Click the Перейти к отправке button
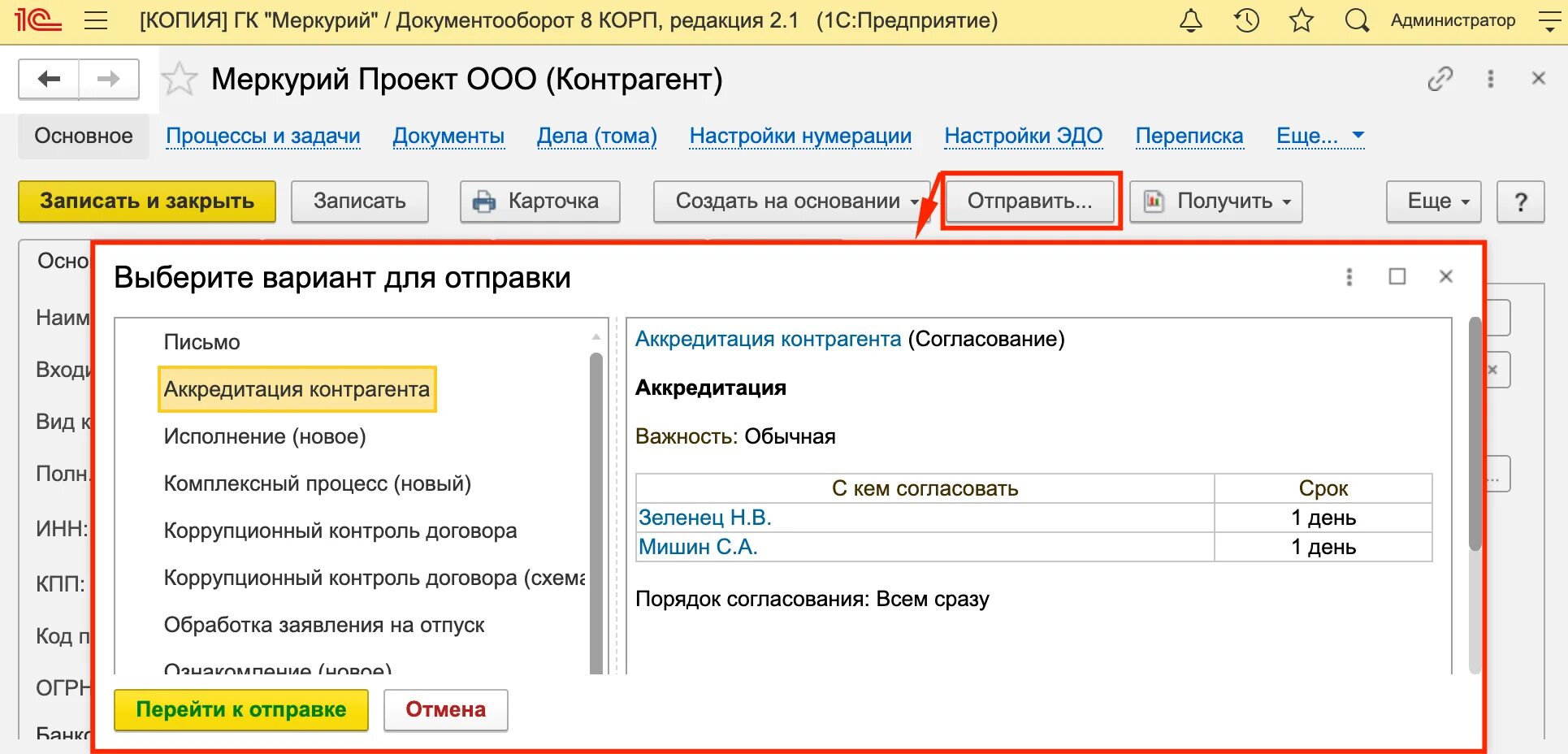 point(241,710)
